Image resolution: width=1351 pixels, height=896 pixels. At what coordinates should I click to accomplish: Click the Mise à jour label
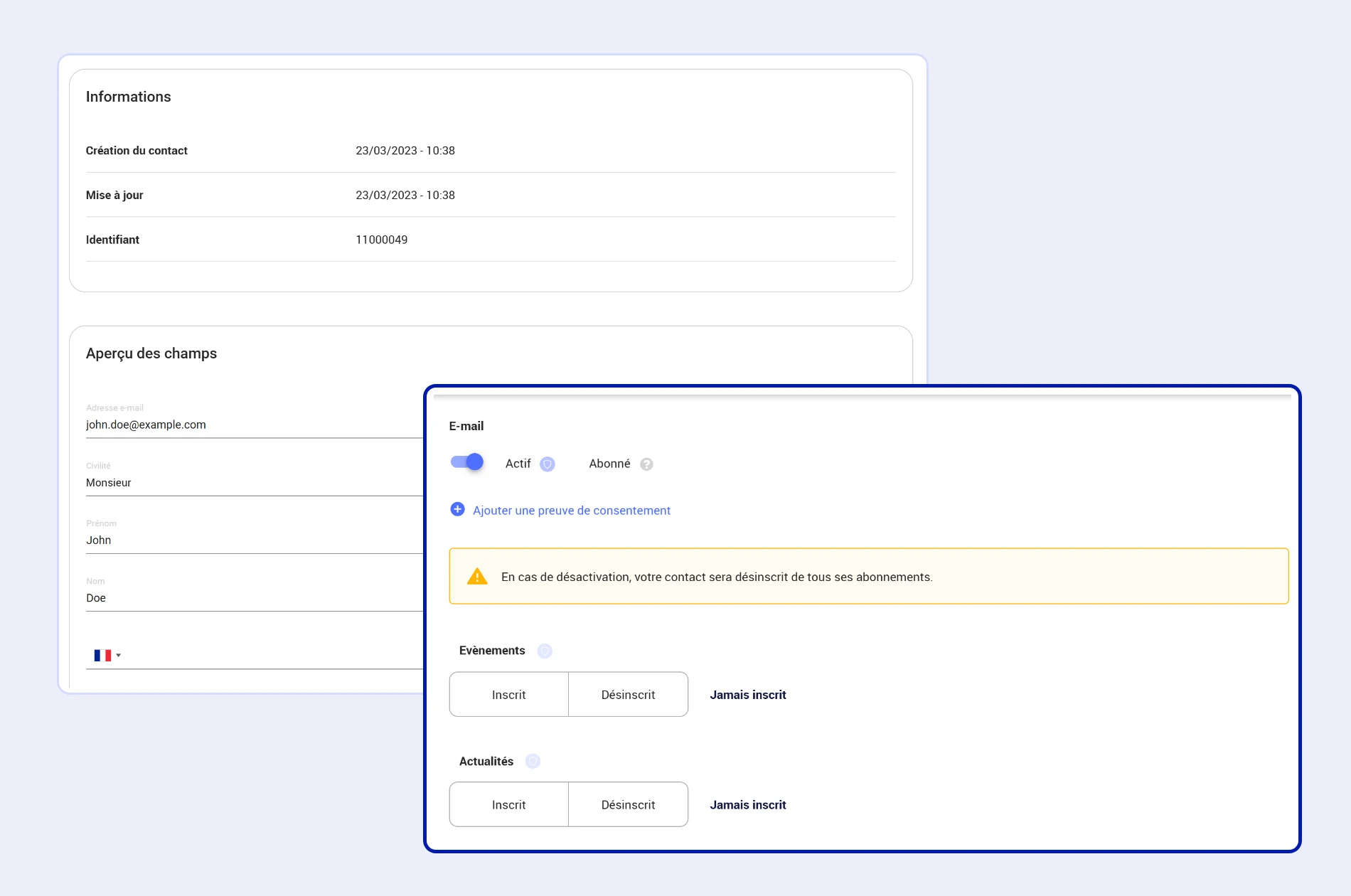click(114, 195)
